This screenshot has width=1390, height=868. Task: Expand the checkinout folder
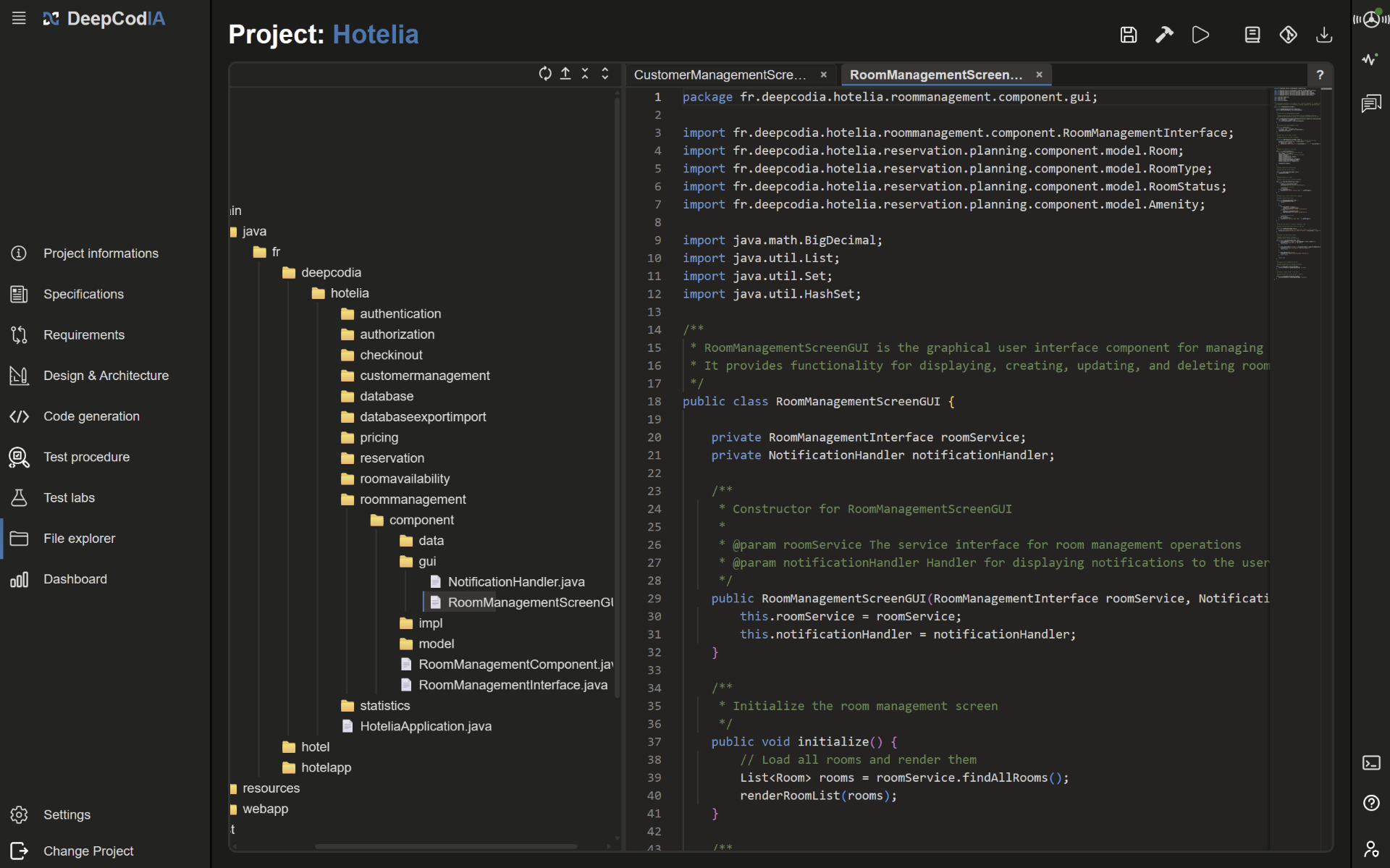382,355
